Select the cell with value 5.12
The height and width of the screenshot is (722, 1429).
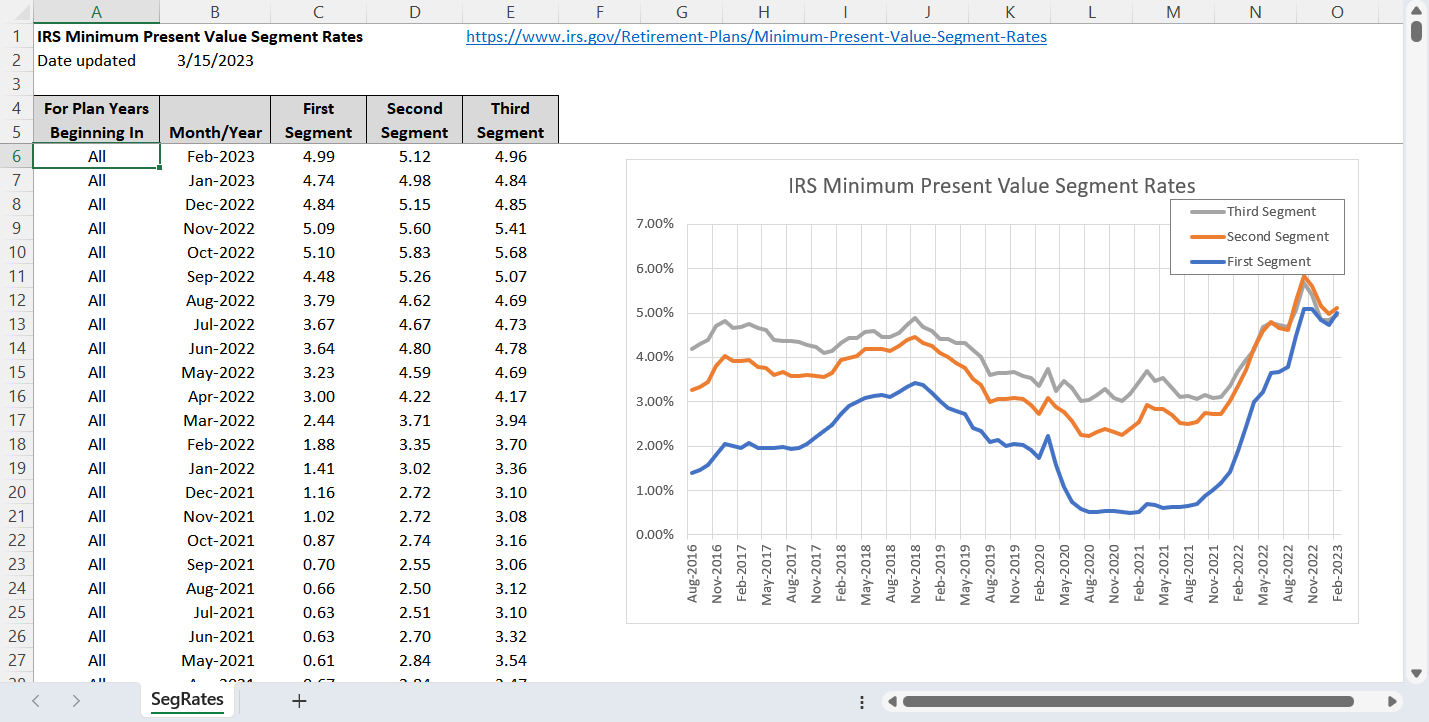point(414,157)
